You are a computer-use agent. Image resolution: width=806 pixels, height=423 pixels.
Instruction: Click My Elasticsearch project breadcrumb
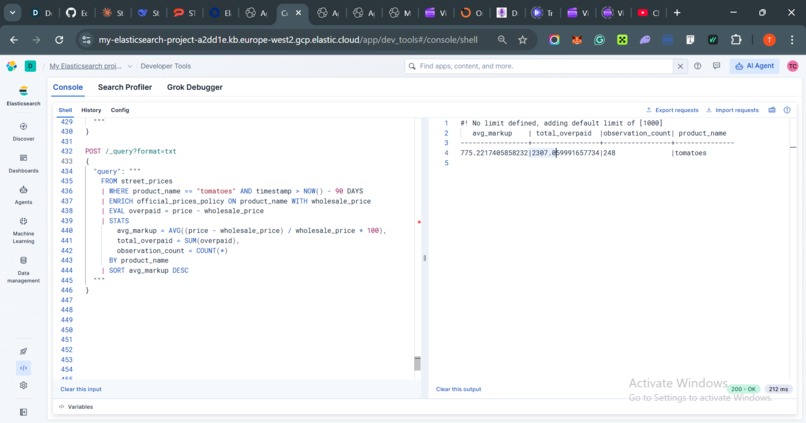coord(85,66)
